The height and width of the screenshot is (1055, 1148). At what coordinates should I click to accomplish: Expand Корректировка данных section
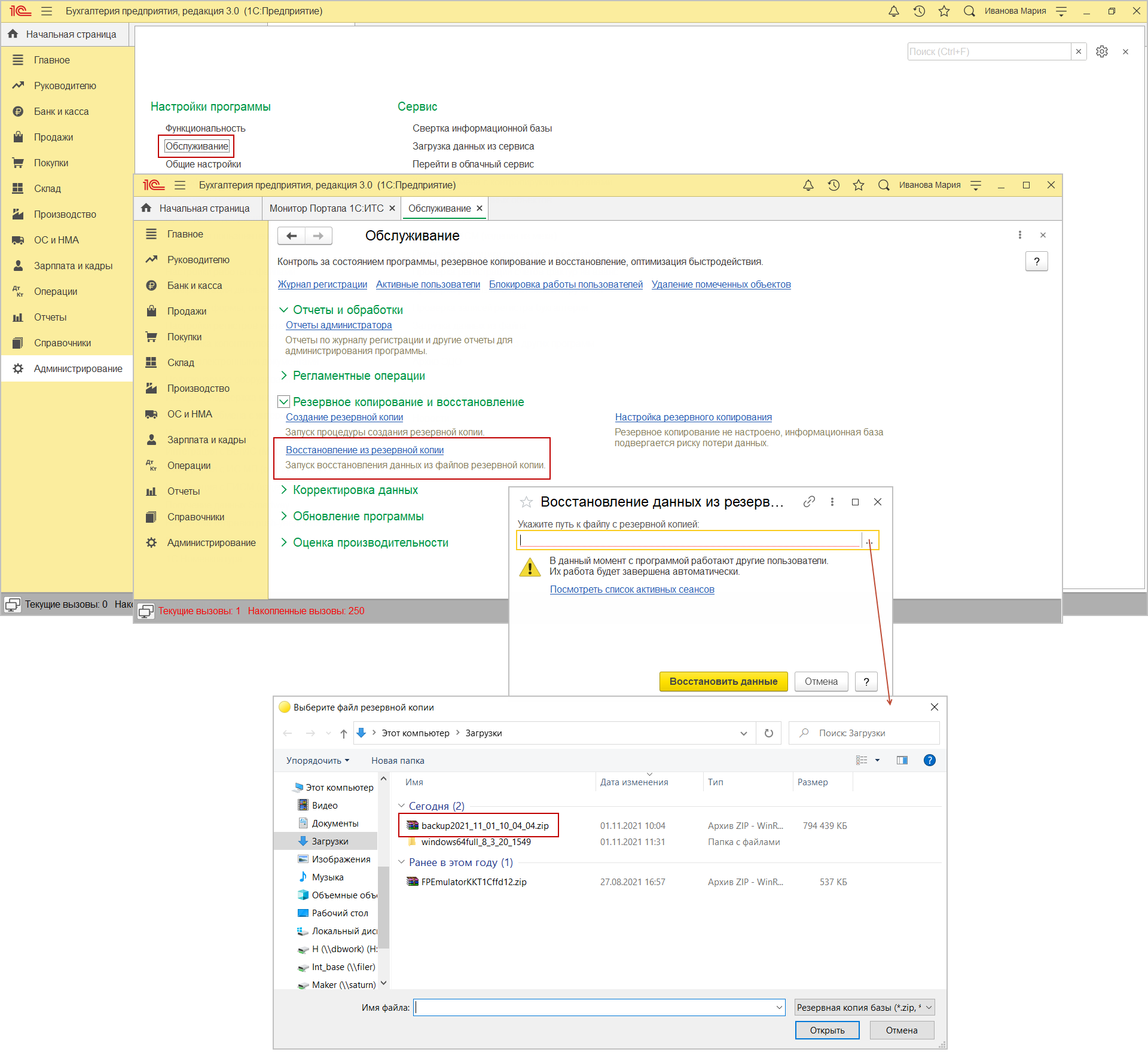284,490
